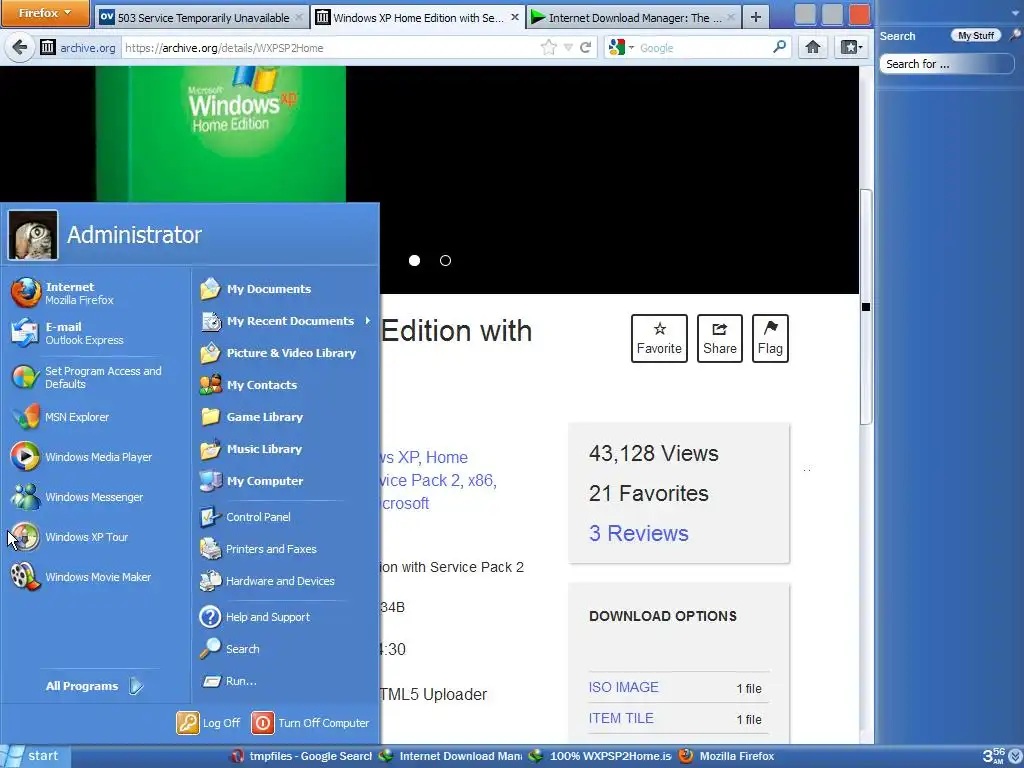Screen dimensions: 1024x768
Task: Open My Computer
Action: [252, 481]
